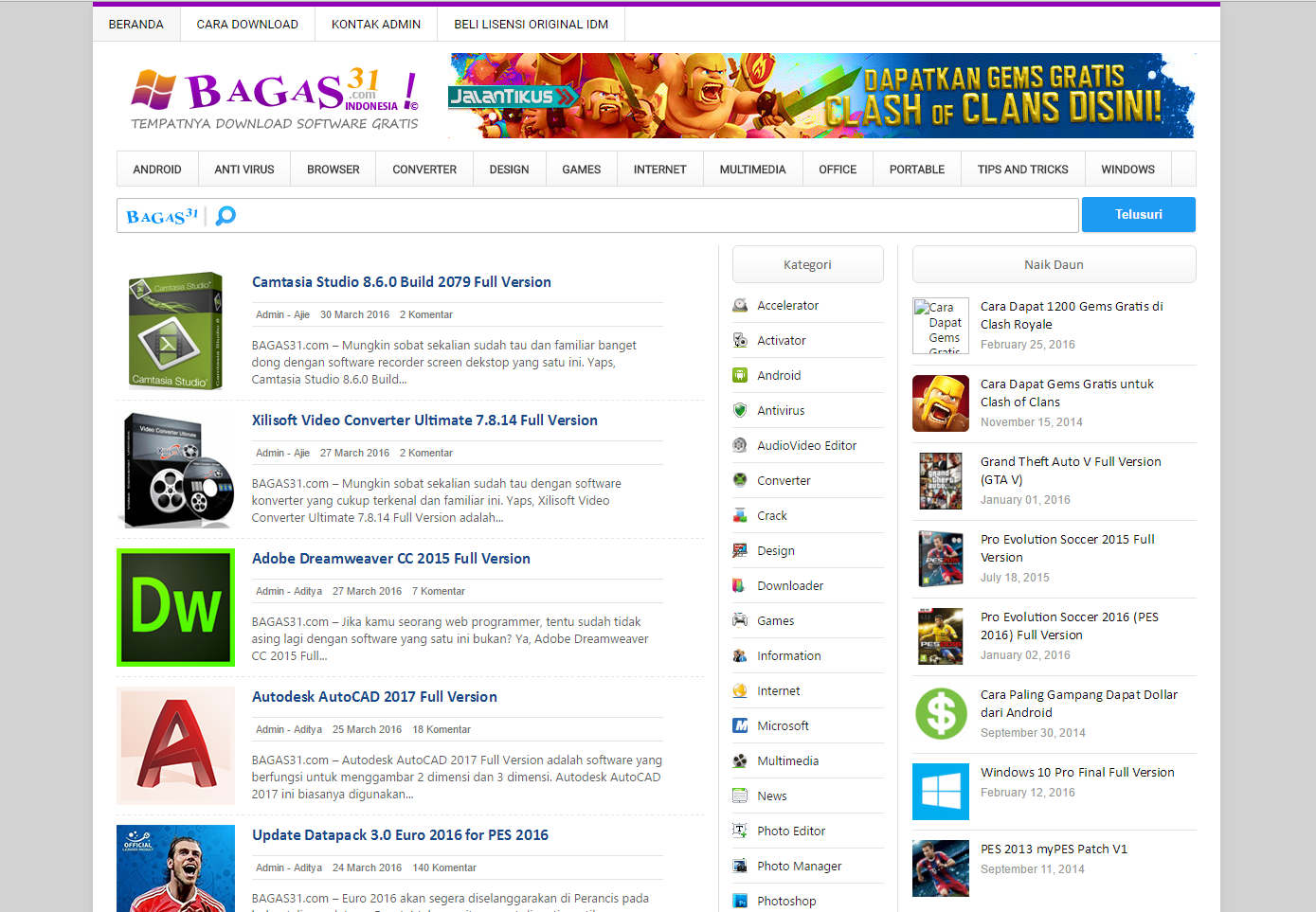This screenshot has width=1316, height=912.
Task: Select the Anti Virus navigation tab
Action: 244,170
